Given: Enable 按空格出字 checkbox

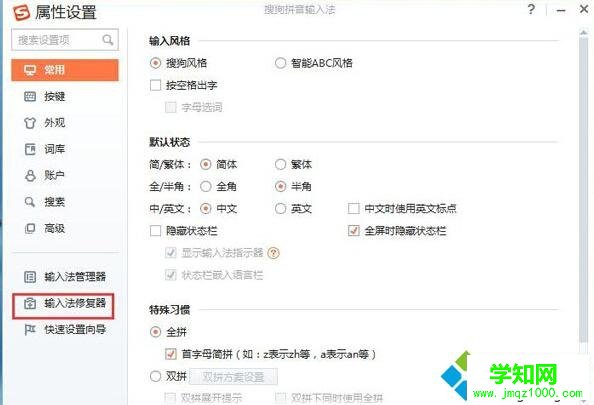Looking at the screenshot, I should tap(156, 85).
